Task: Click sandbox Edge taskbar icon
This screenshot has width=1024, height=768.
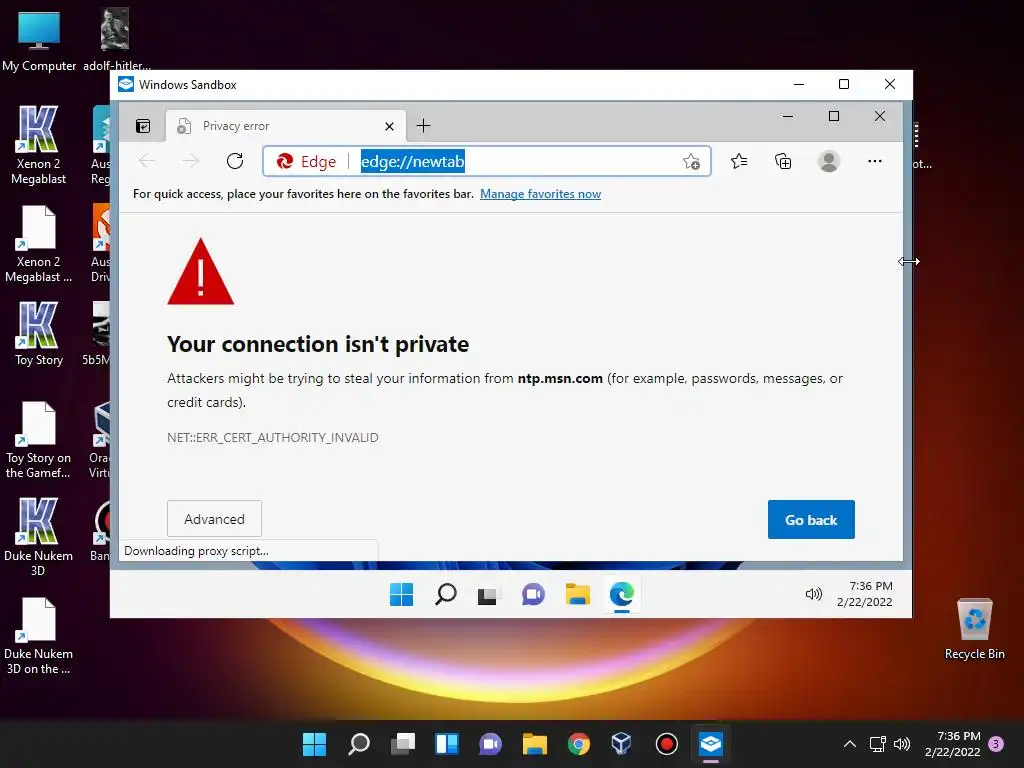Action: 622,594
